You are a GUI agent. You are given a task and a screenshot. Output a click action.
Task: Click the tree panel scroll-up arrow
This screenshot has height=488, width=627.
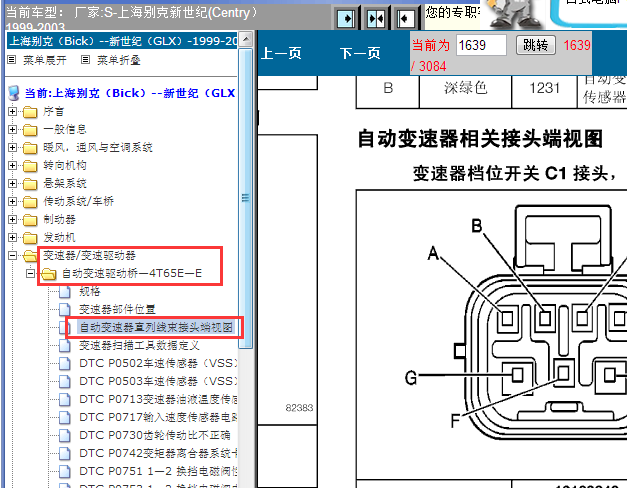point(246,39)
